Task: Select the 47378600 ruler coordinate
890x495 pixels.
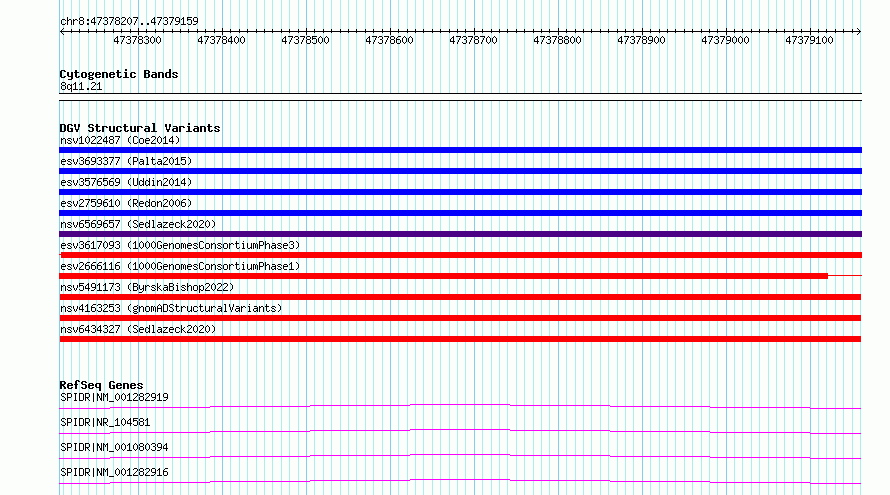Action: [389, 40]
